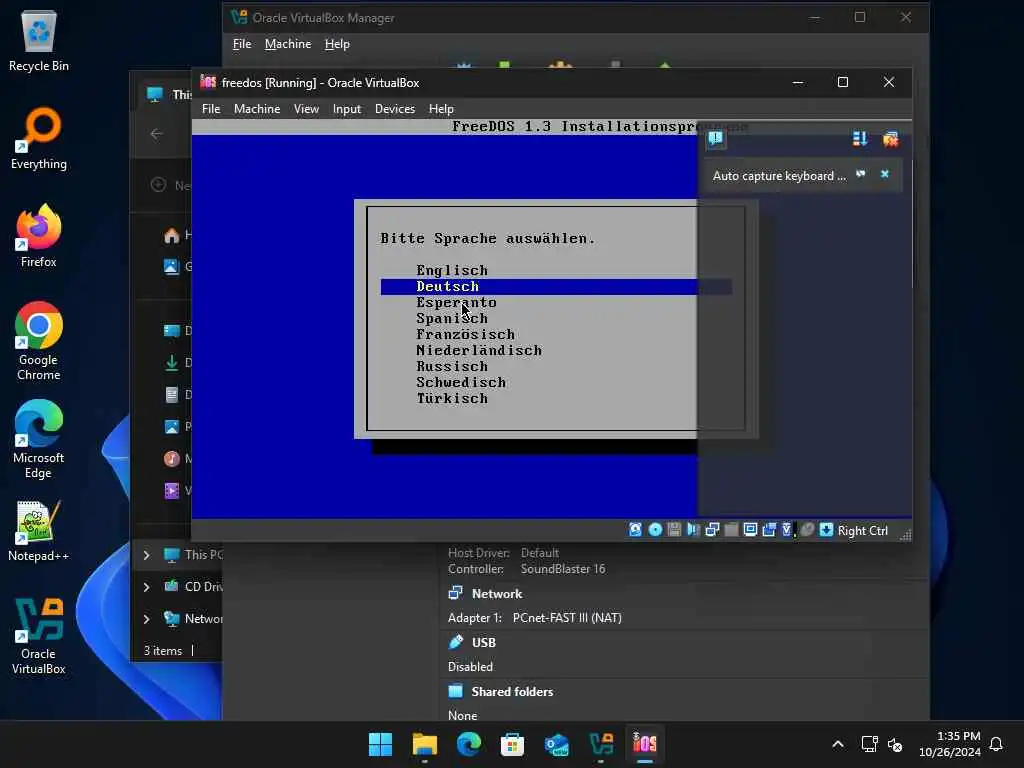Click the Downloads arrow icon in File Explorer sidebar
The height and width of the screenshot is (768, 1024).
click(172, 362)
